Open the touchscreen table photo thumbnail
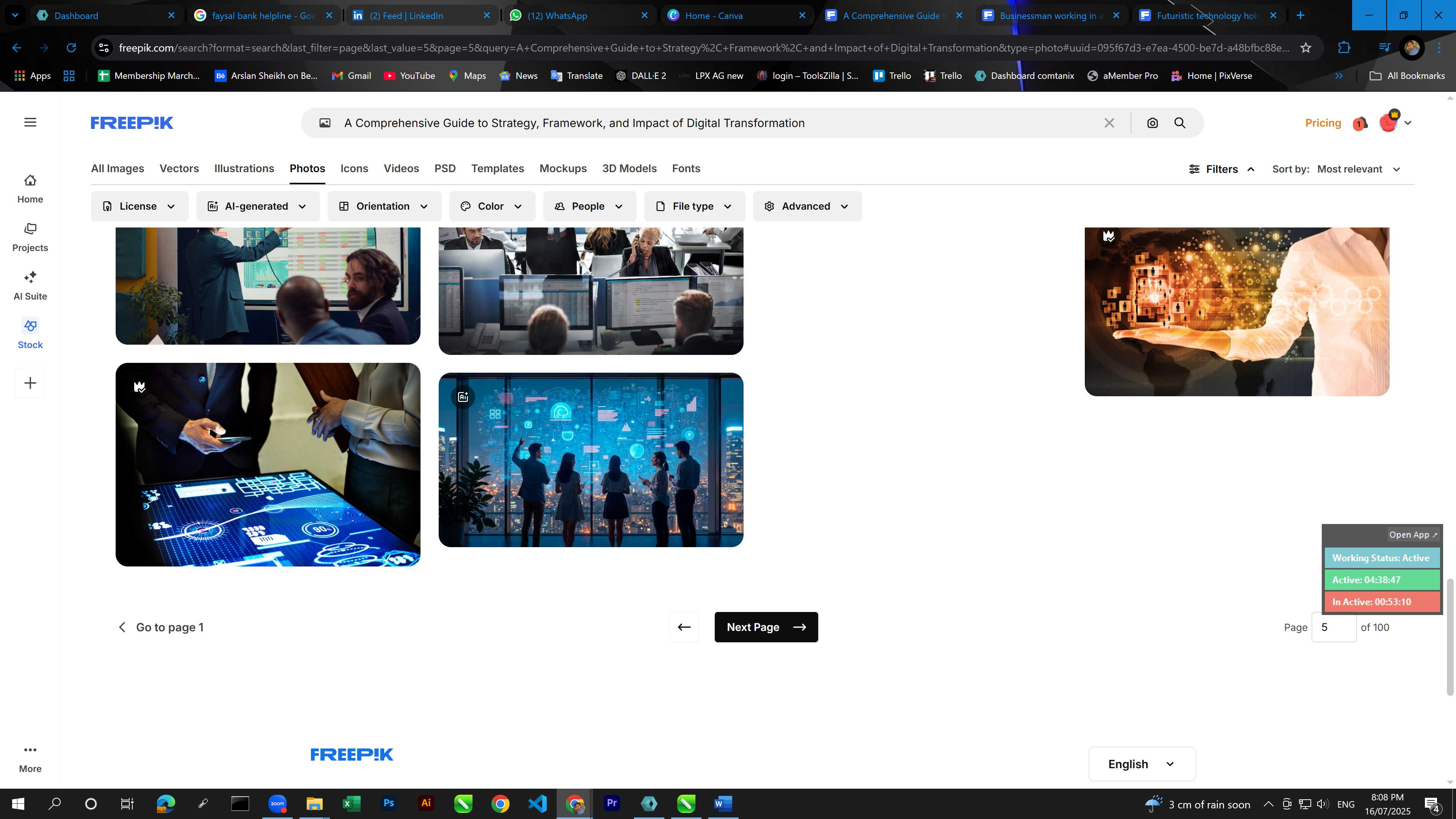Screen dimensions: 1456x819 (268, 464)
